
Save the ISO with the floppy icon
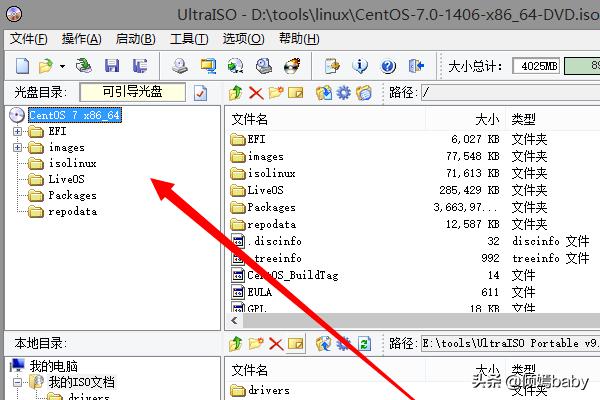[112, 66]
